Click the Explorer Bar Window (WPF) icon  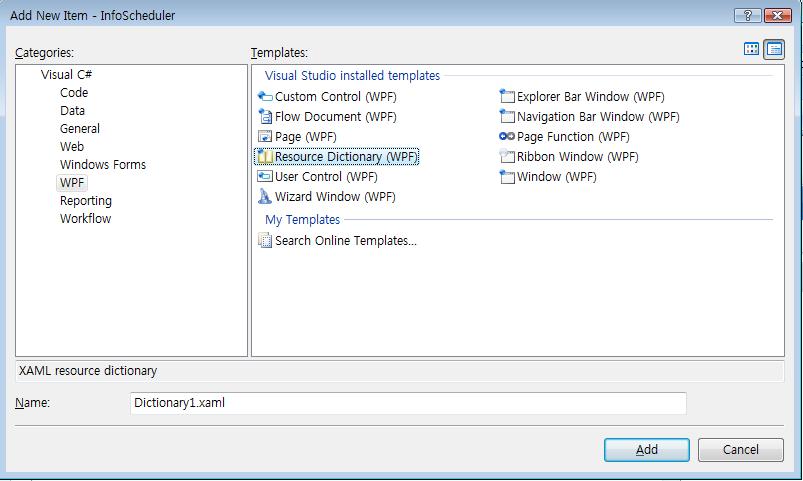click(x=507, y=96)
